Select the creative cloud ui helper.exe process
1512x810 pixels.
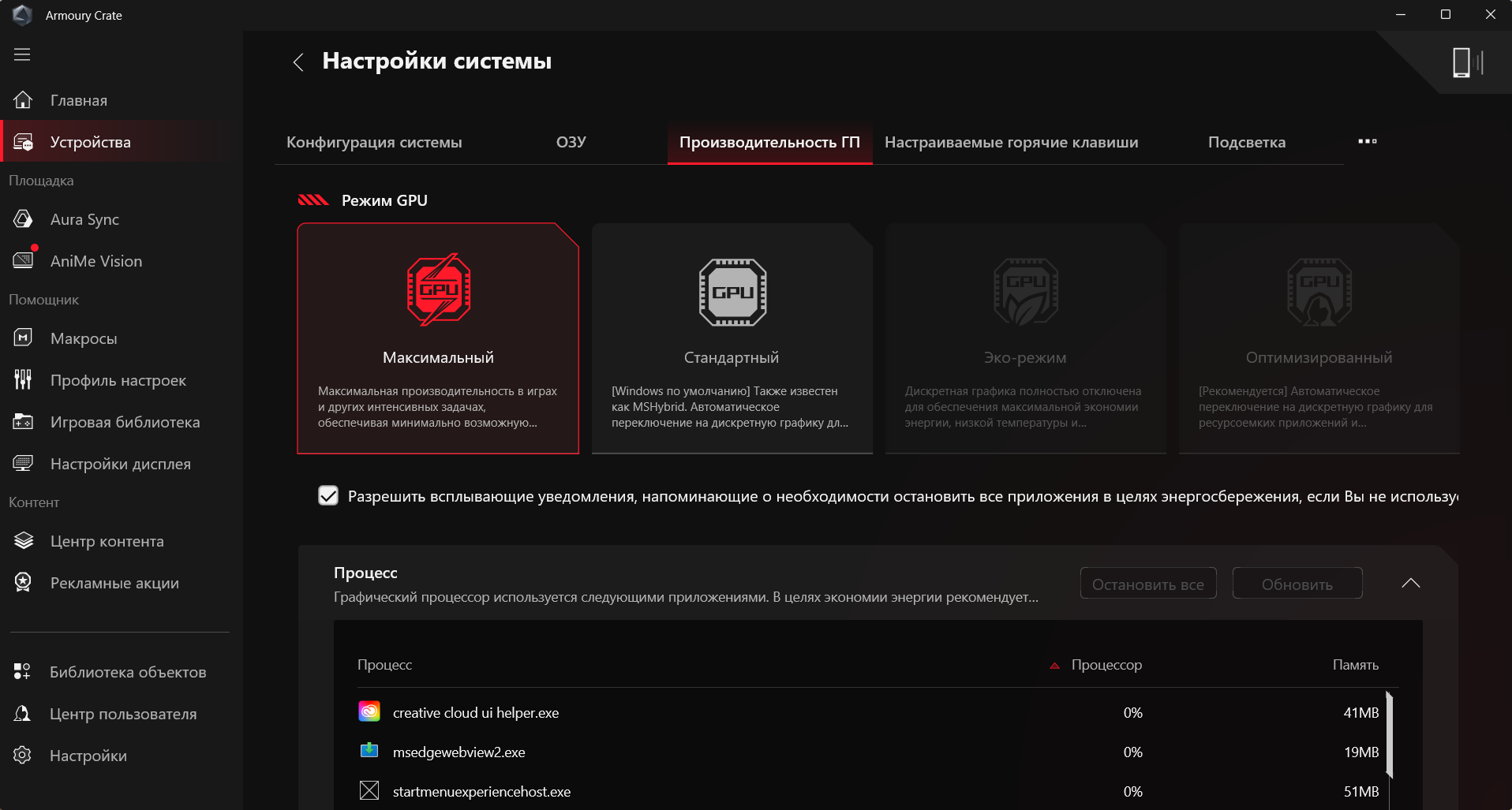coord(475,713)
